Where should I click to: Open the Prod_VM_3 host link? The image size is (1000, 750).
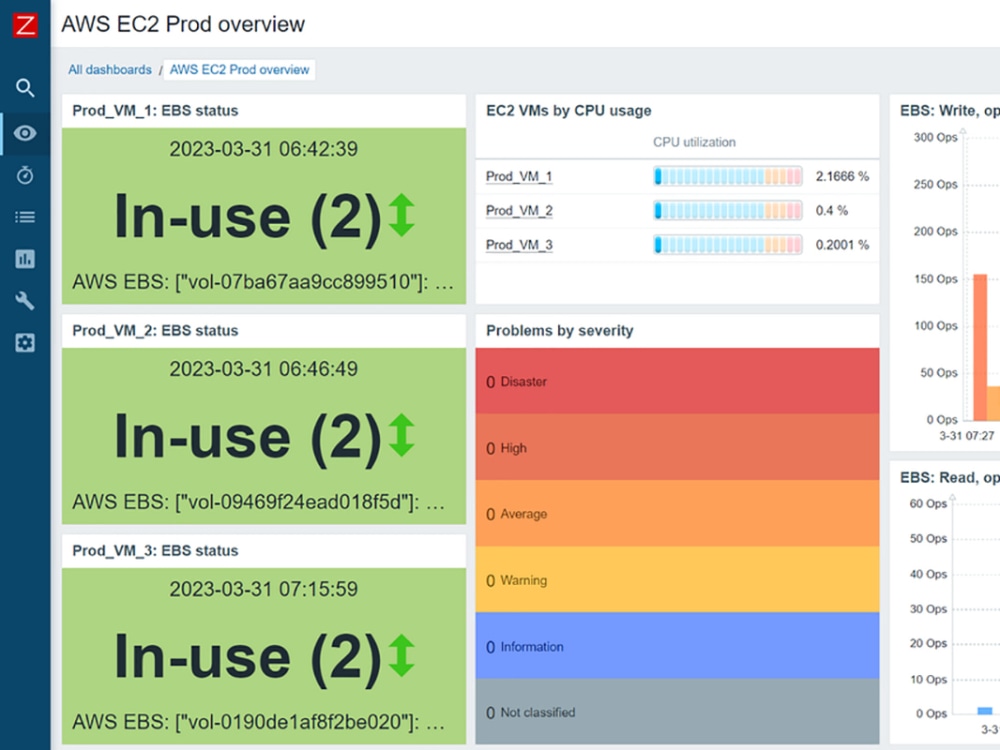[x=518, y=245]
